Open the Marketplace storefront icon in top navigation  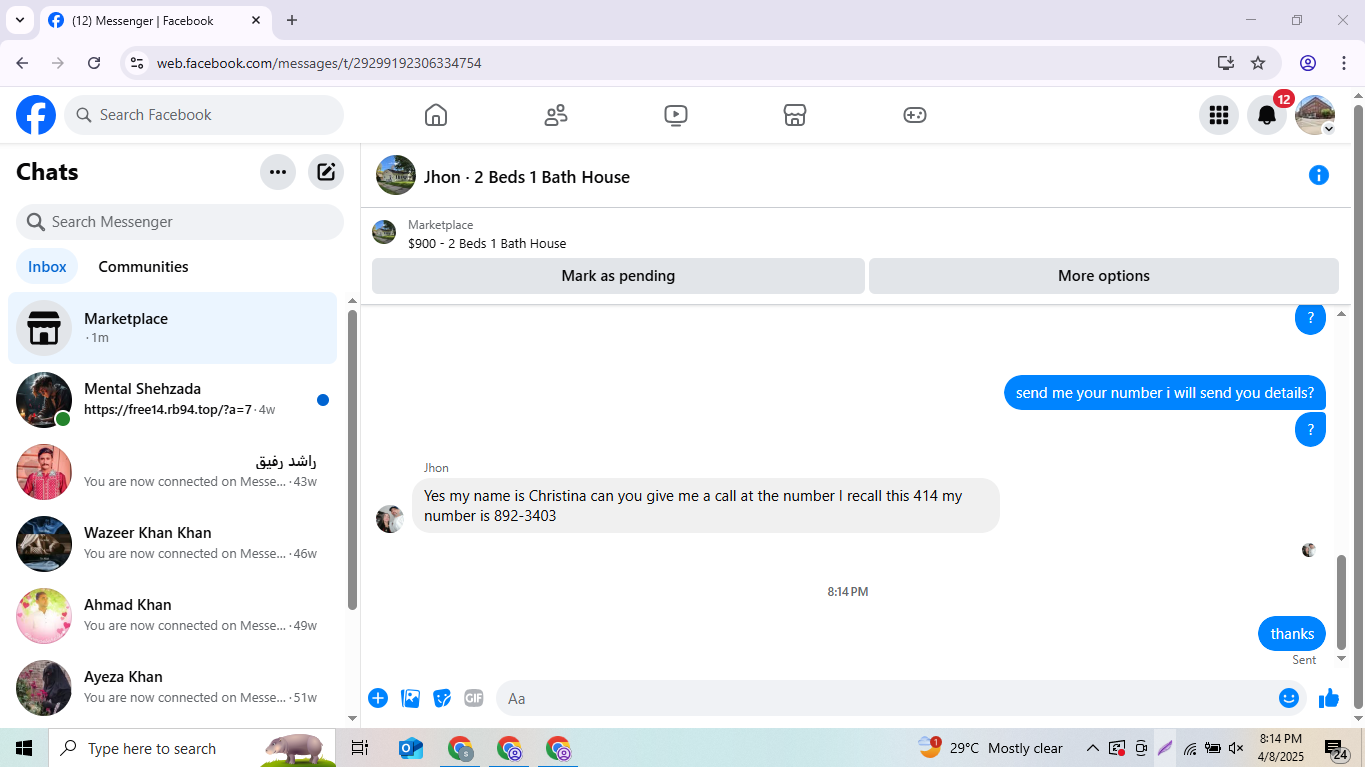tap(795, 115)
